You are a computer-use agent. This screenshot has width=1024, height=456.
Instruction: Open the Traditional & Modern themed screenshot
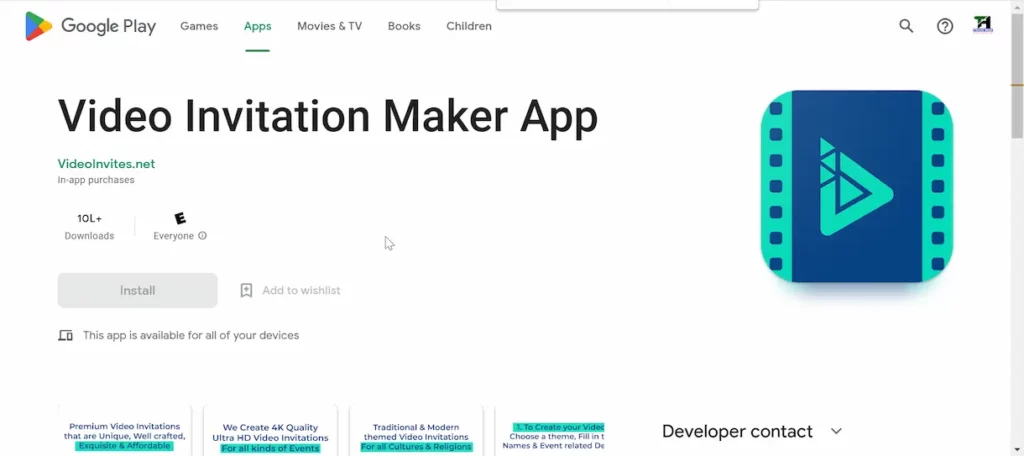tap(416, 430)
